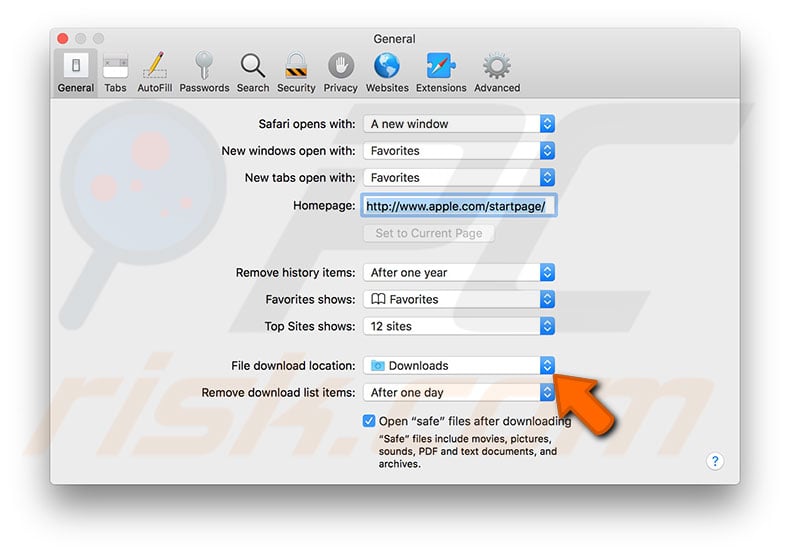Open the New tabs open with dropdown
Image resolution: width=790 pixels, height=556 pixels.
pyautogui.click(x=459, y=177)
